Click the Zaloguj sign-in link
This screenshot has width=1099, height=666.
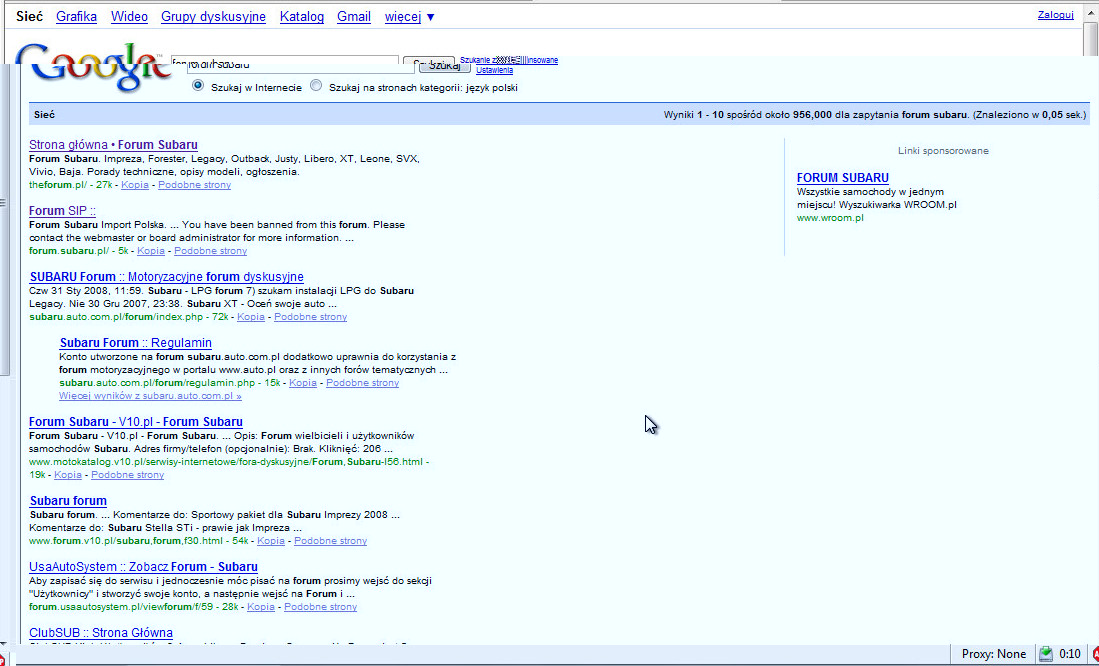[1055, 15]
